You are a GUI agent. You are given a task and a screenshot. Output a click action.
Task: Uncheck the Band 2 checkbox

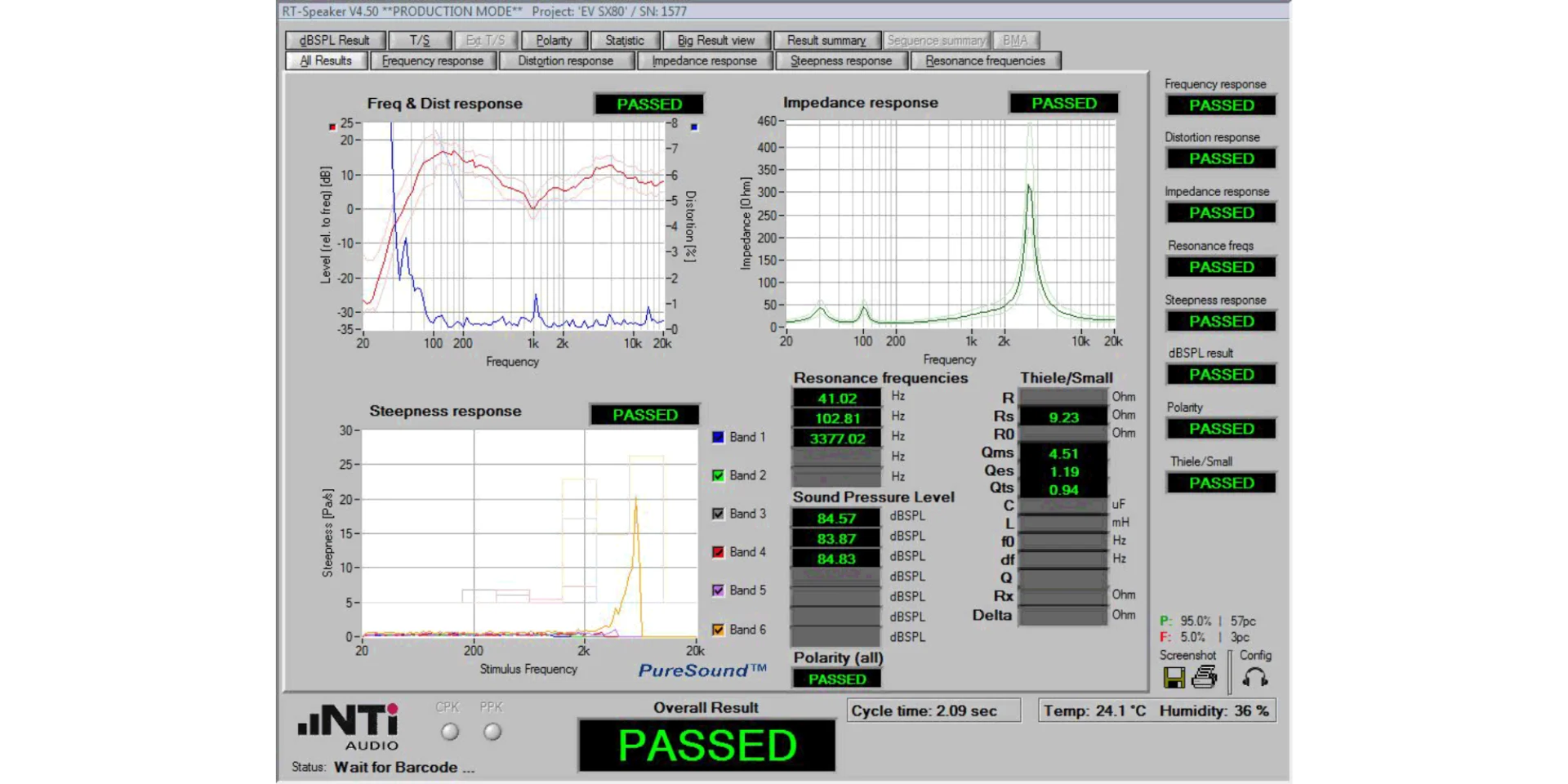coord(718,475)
